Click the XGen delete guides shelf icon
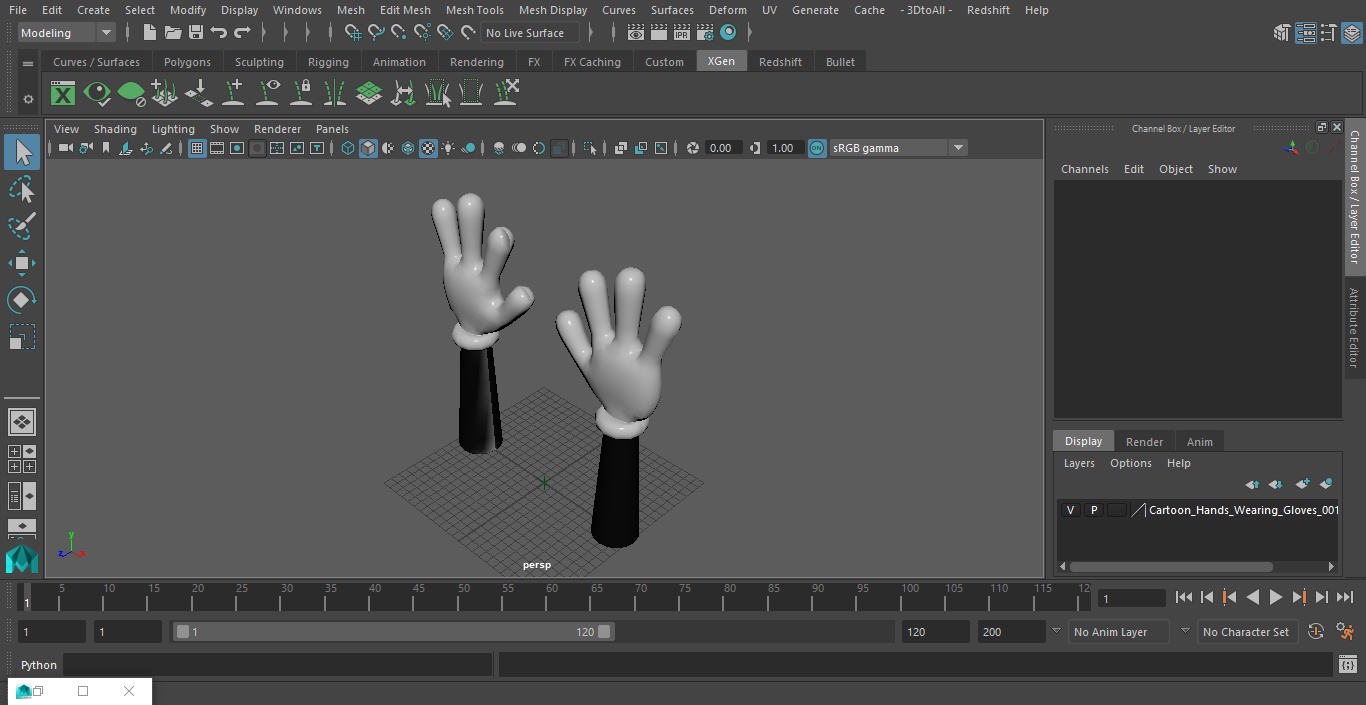The image size is (1366, 705). click(x=505, y=94)
